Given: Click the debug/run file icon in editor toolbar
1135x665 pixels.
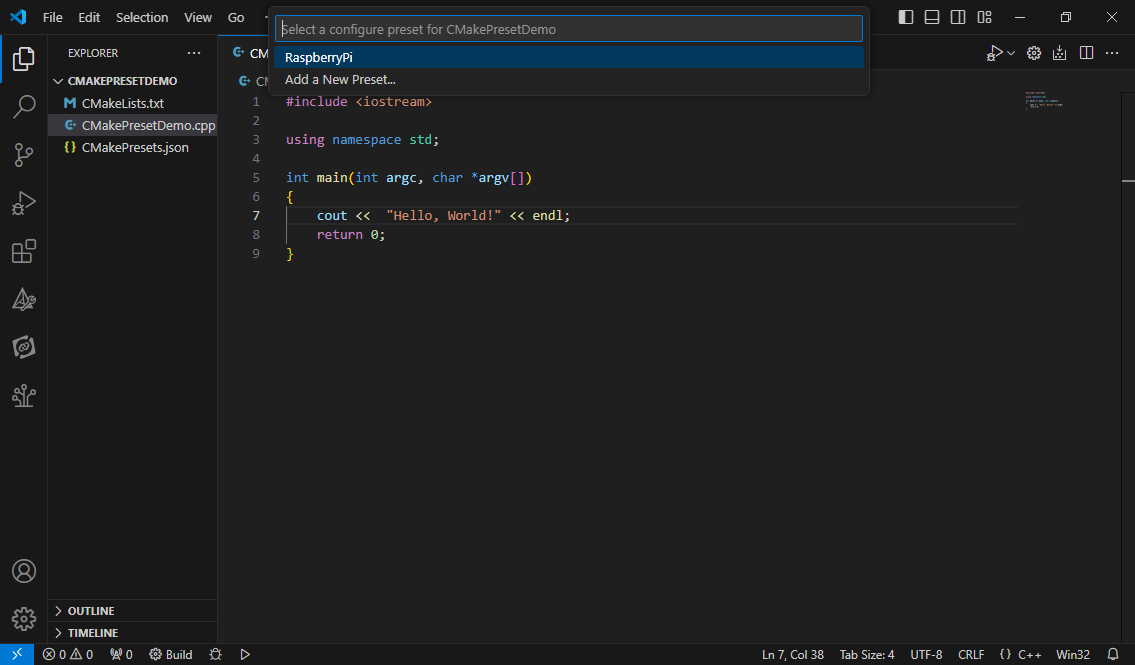Looking at the screenshot, I should click(994, 53).
